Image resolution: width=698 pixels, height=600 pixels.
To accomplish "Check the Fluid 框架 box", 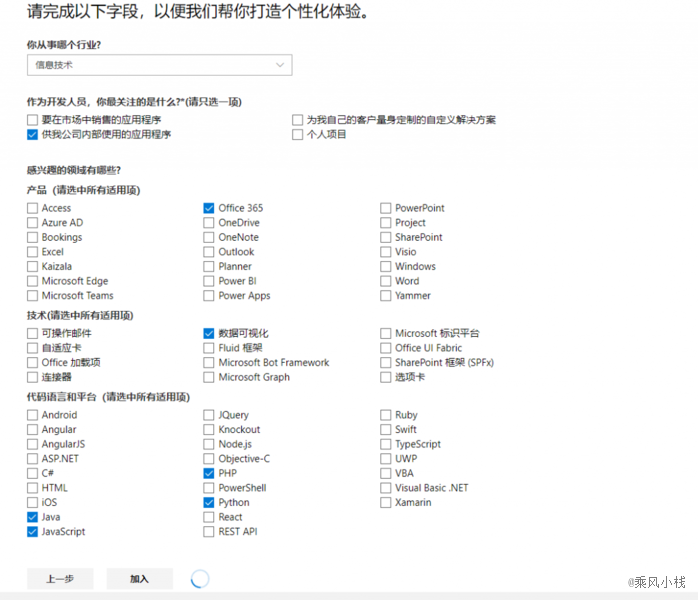I will (208, 348).
